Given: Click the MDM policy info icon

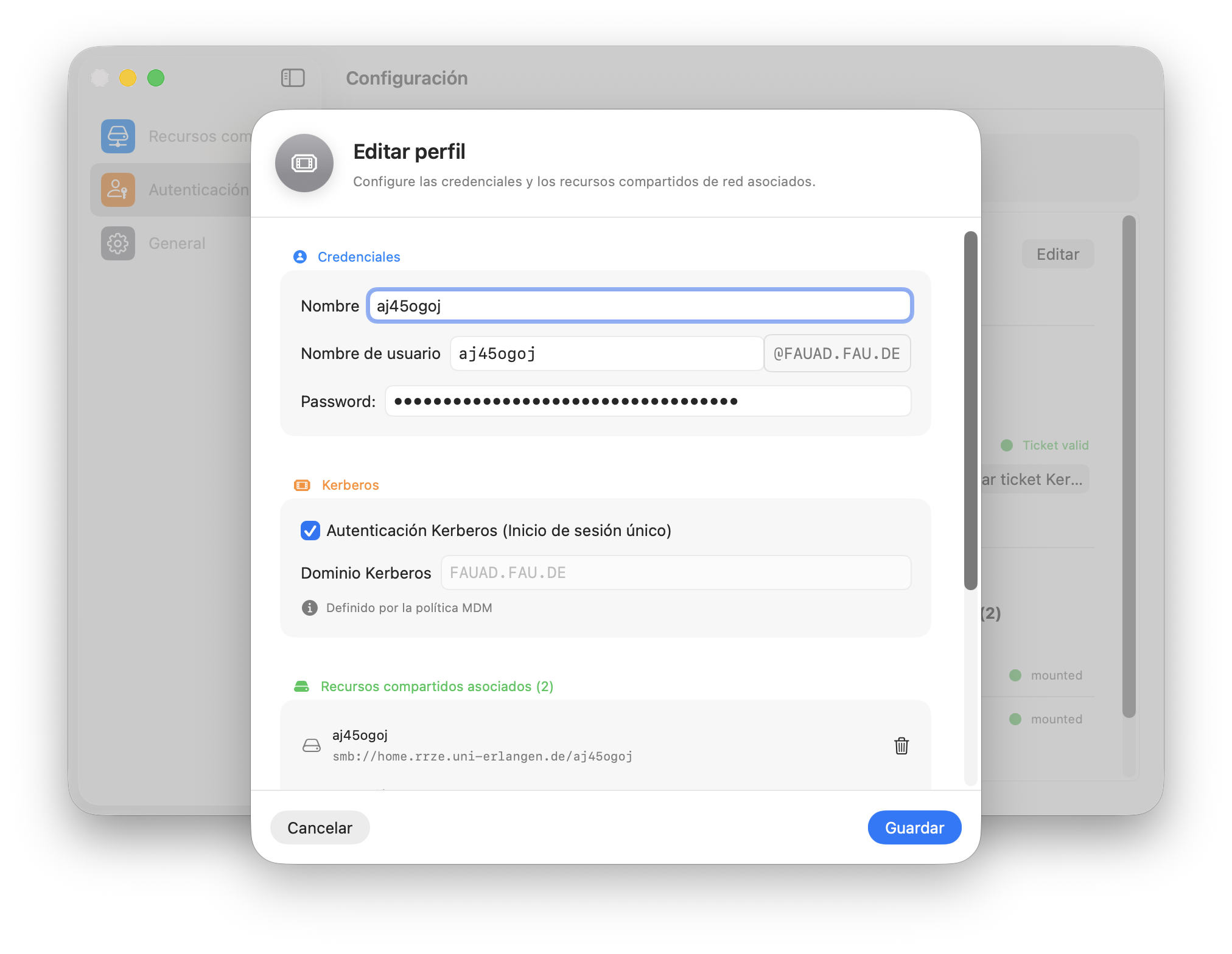Looking at the screenshot, I should (x=310, y=608).
